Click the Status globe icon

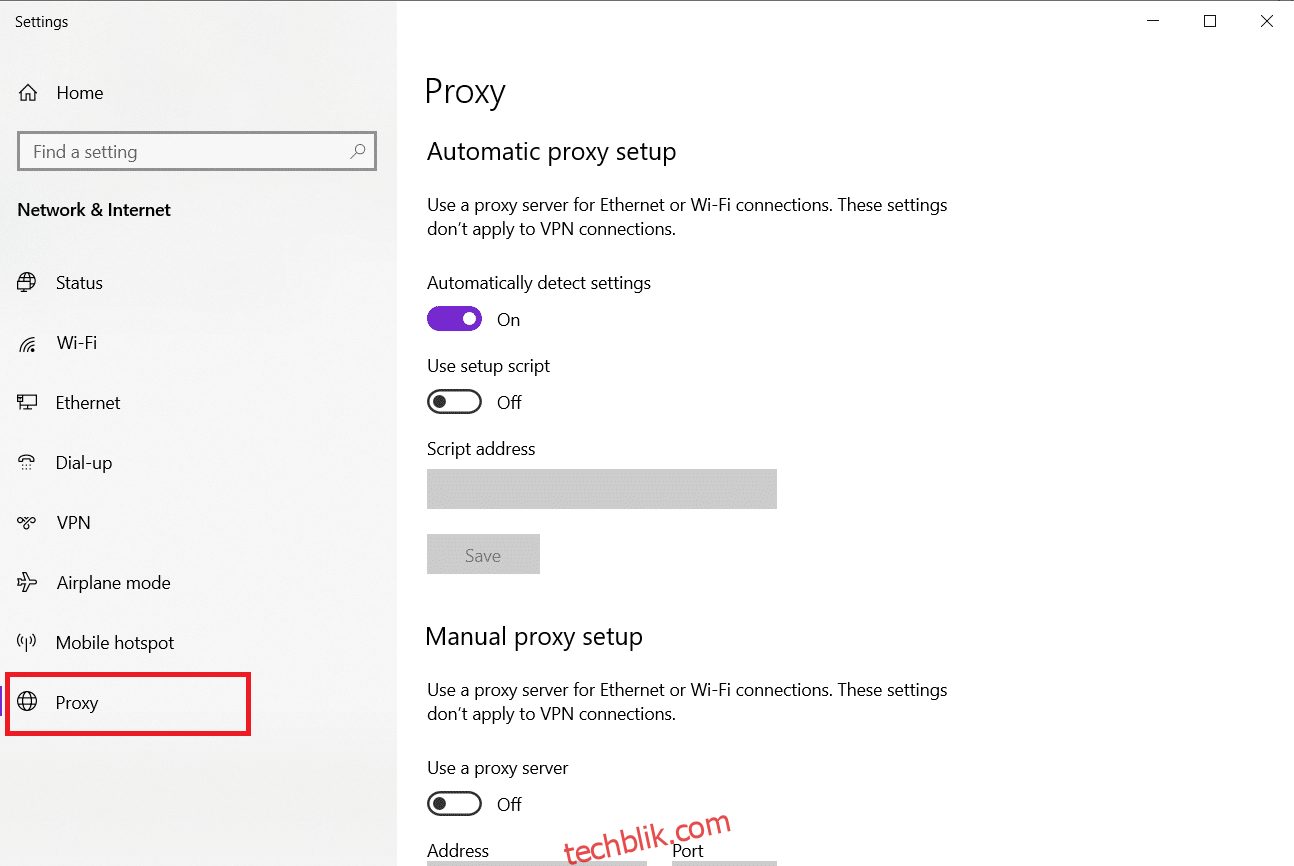(x=27, y=283)
